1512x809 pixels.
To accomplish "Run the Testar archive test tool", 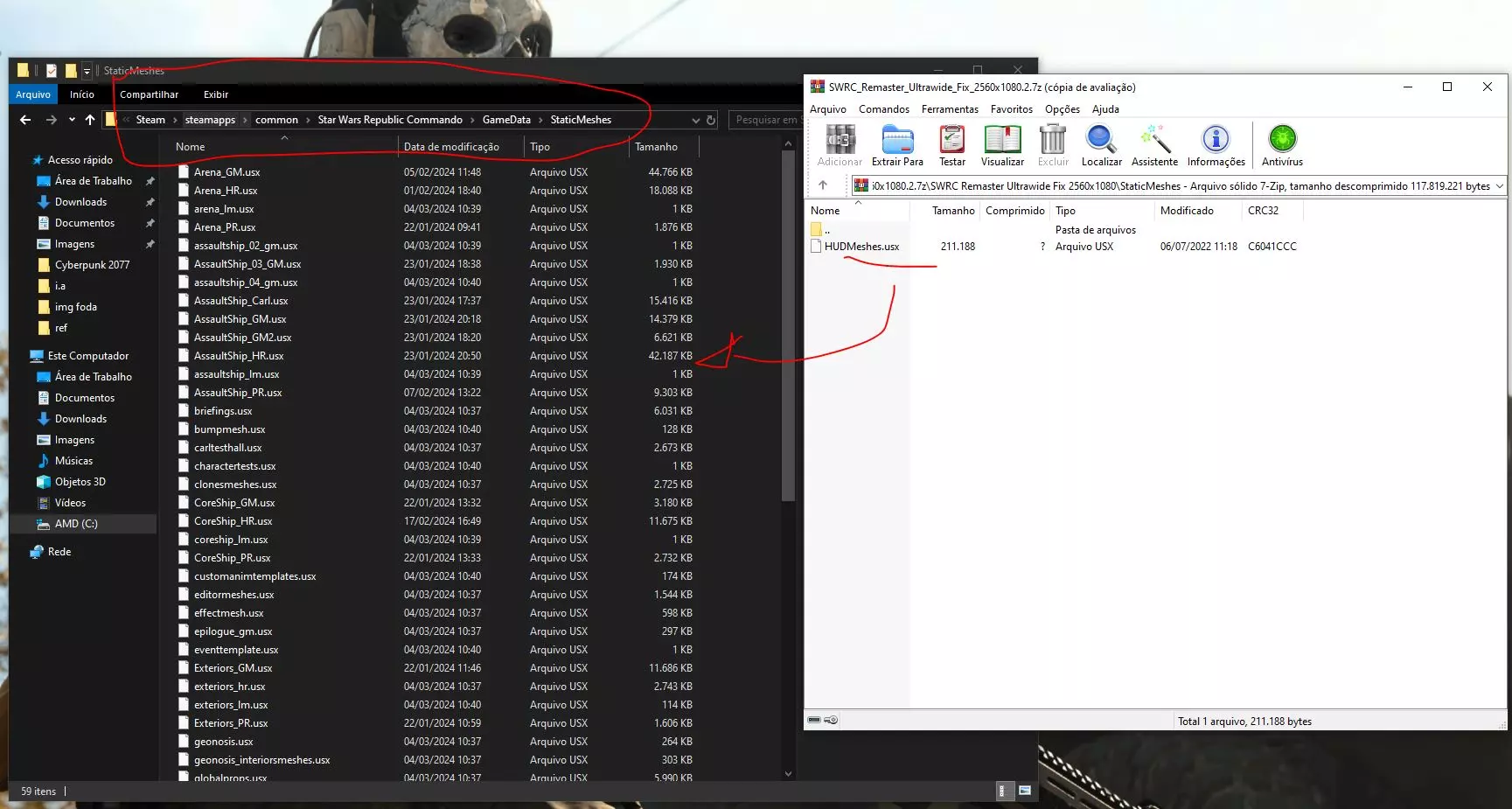I will click(951, 145).
